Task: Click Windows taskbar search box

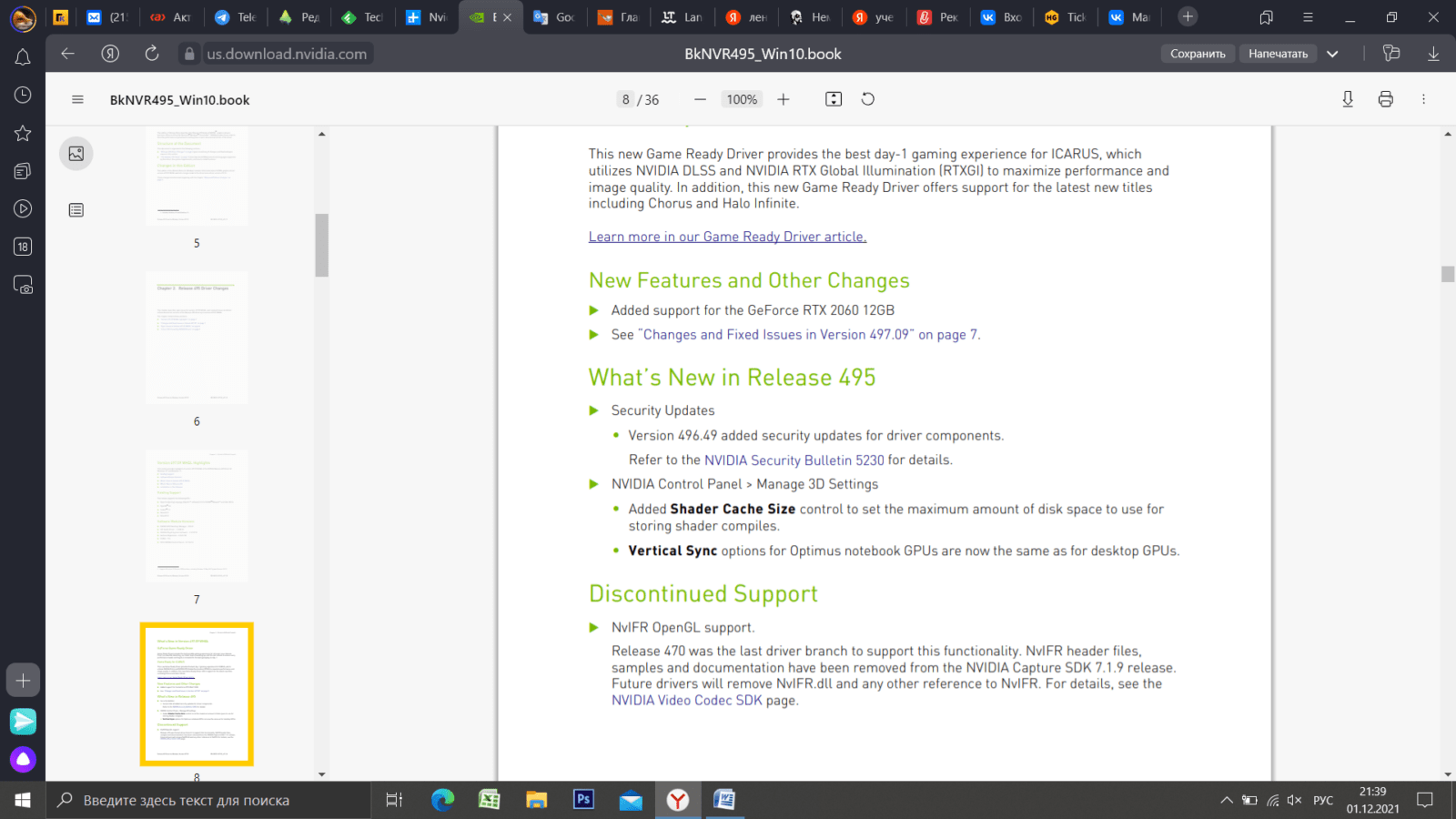Action: 209,800
